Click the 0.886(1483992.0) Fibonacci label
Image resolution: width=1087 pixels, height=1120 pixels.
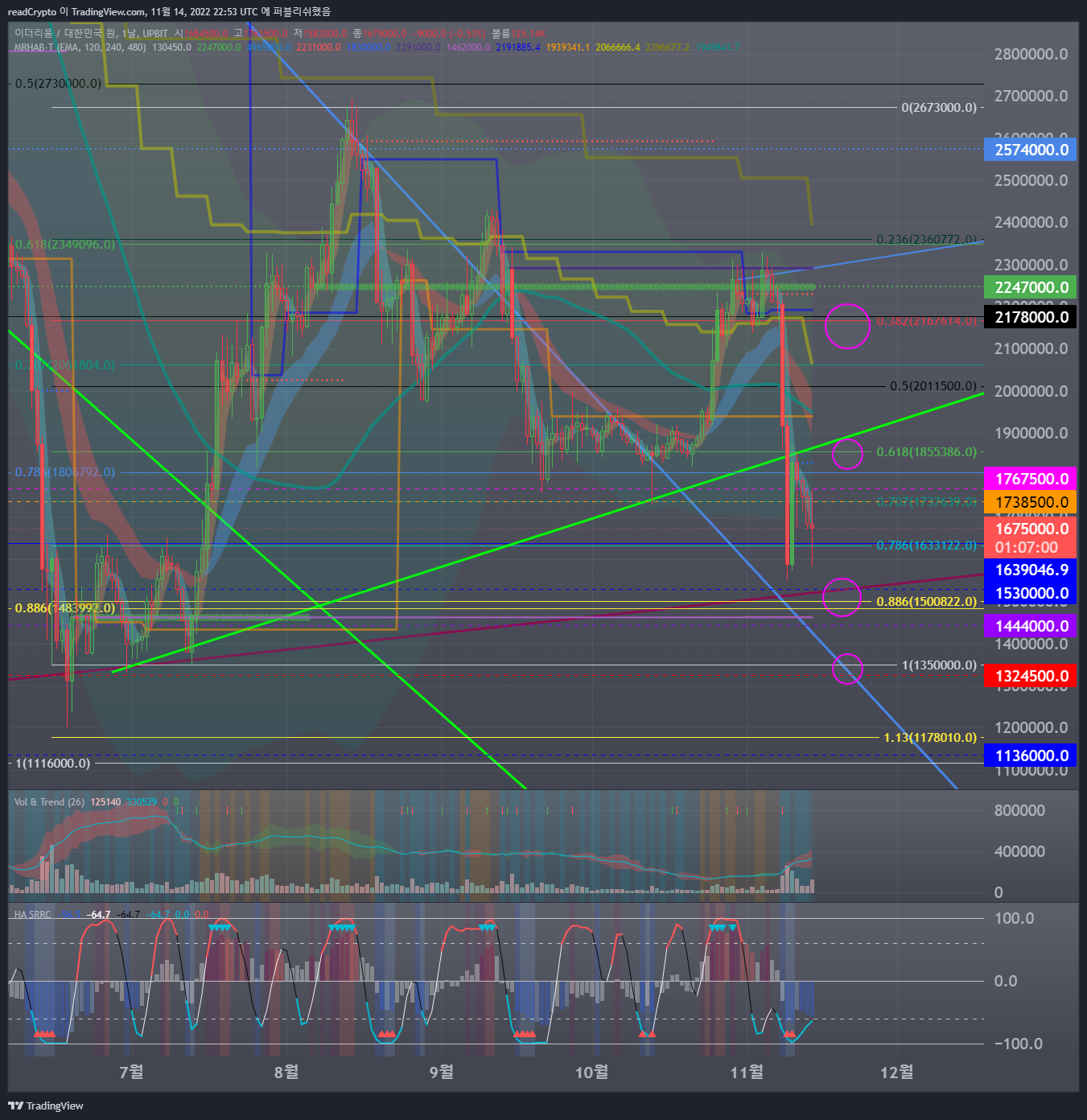65,607
